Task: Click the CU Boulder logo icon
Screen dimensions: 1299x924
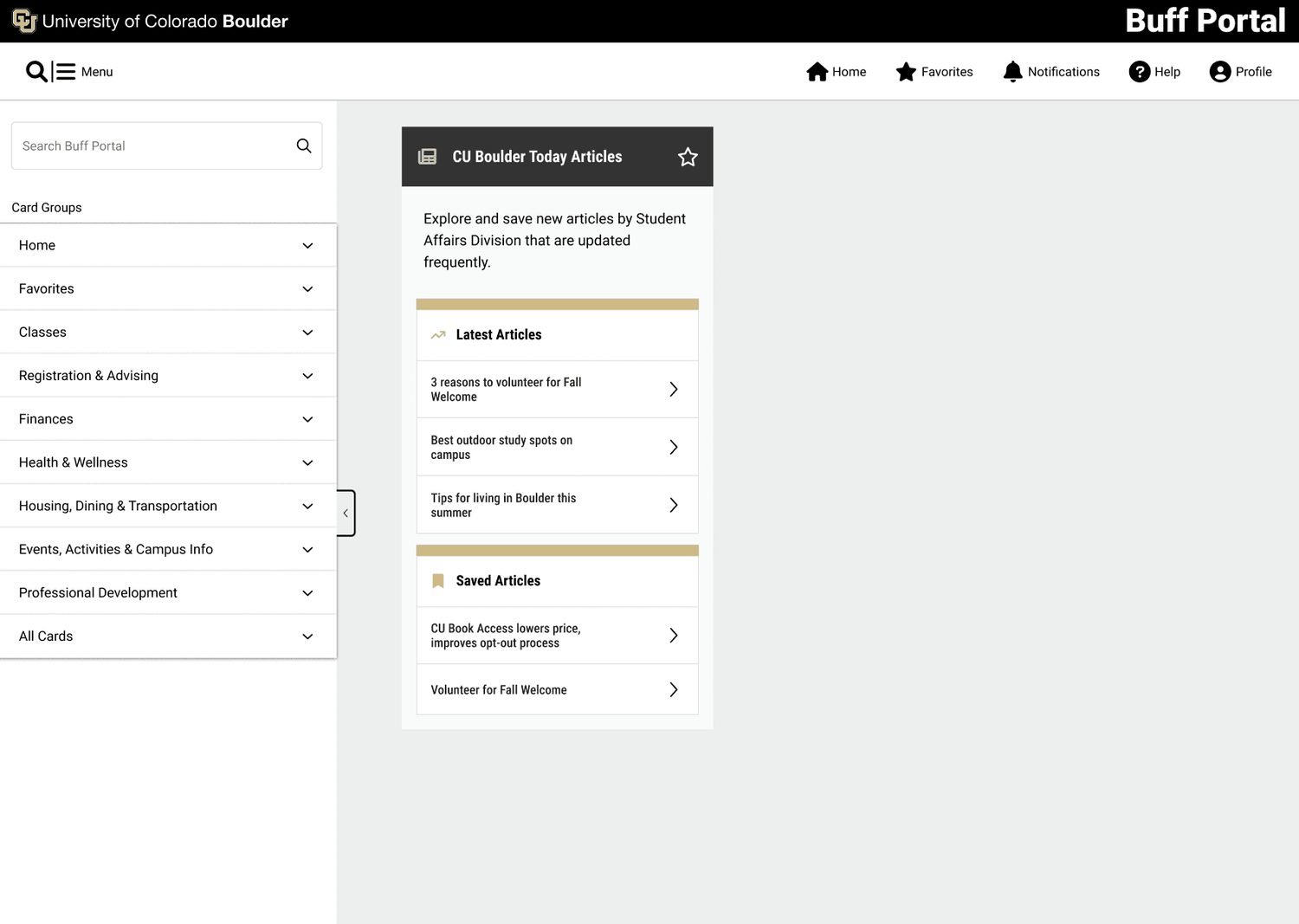Action: click(x=24, y=21)
